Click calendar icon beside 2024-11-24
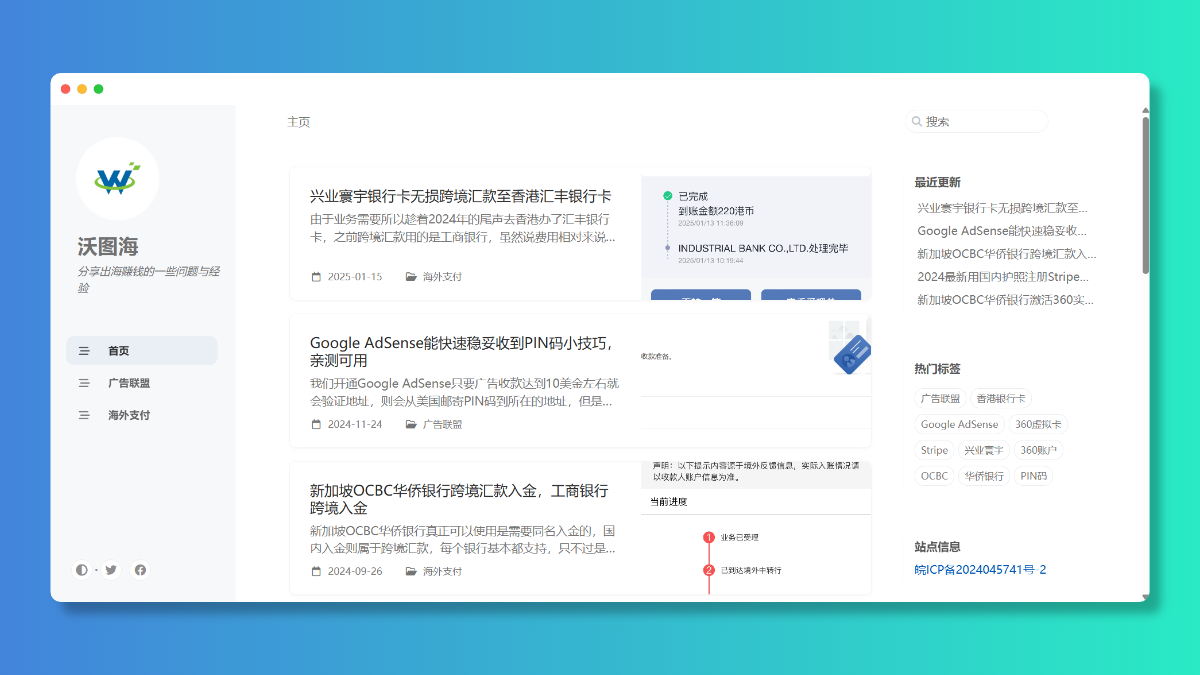 point(317,424)
